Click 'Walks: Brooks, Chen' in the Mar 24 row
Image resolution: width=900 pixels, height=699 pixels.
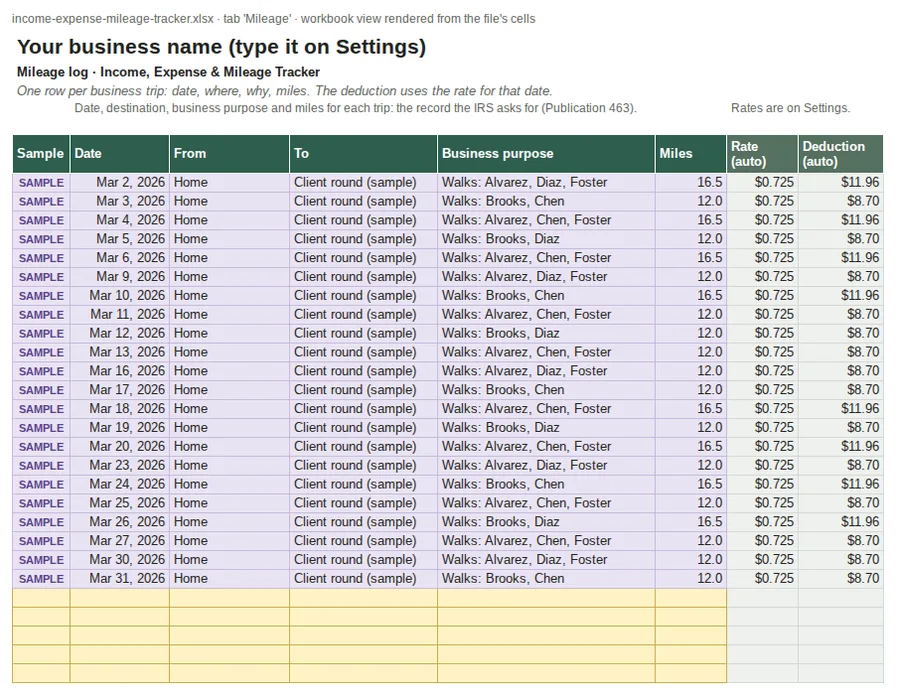click(x=546, y=484)
